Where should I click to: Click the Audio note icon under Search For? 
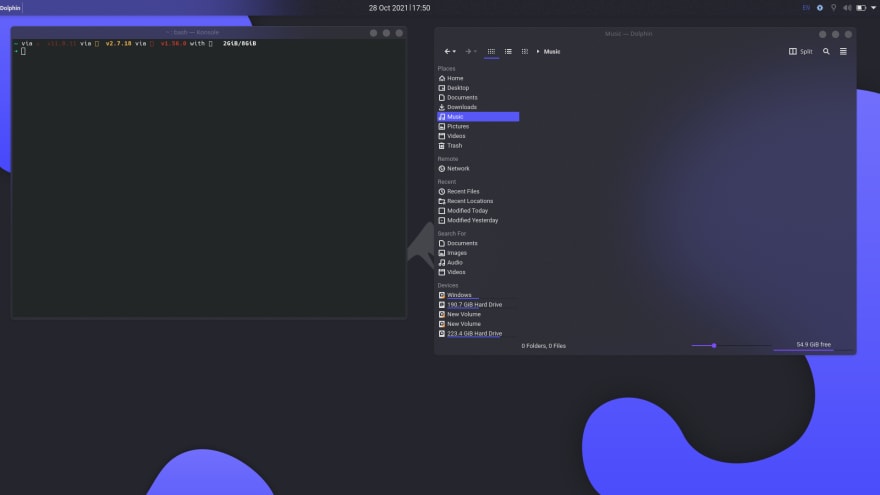click(442, 262)
